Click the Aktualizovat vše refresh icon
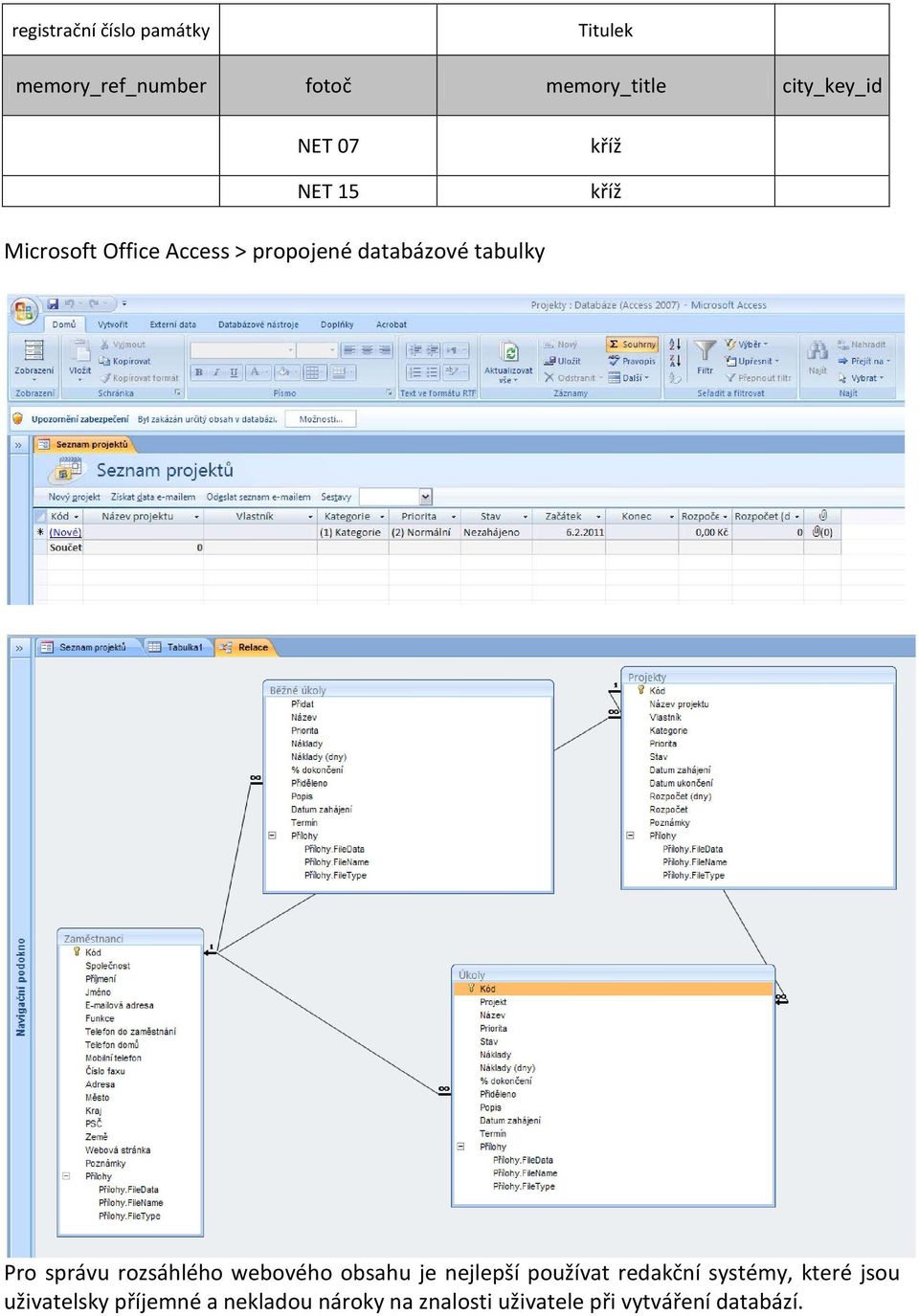This screenshot has height=1316, width=919. 509,353
